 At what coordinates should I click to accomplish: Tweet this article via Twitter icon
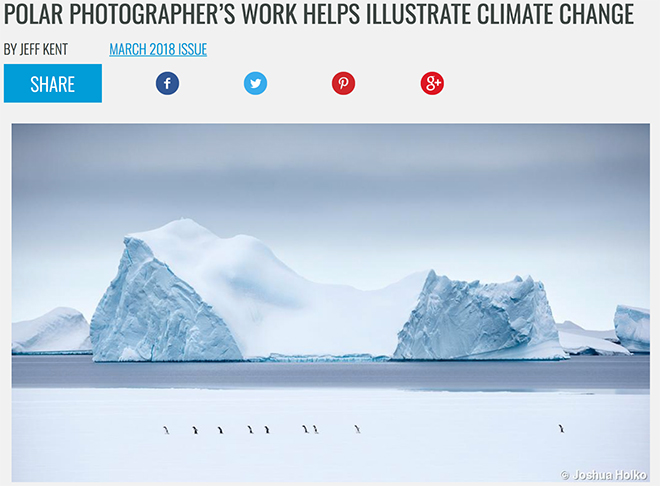pyautogui.click(x=255, y=83)
